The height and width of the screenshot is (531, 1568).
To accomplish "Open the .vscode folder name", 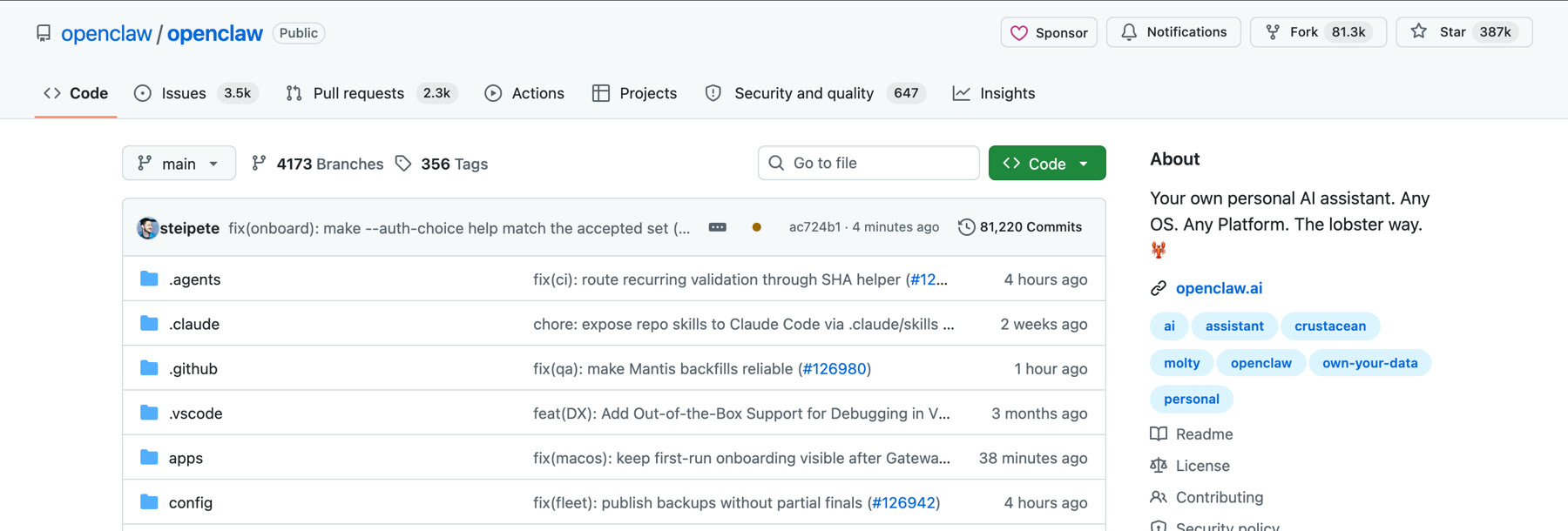I will 195,413.
